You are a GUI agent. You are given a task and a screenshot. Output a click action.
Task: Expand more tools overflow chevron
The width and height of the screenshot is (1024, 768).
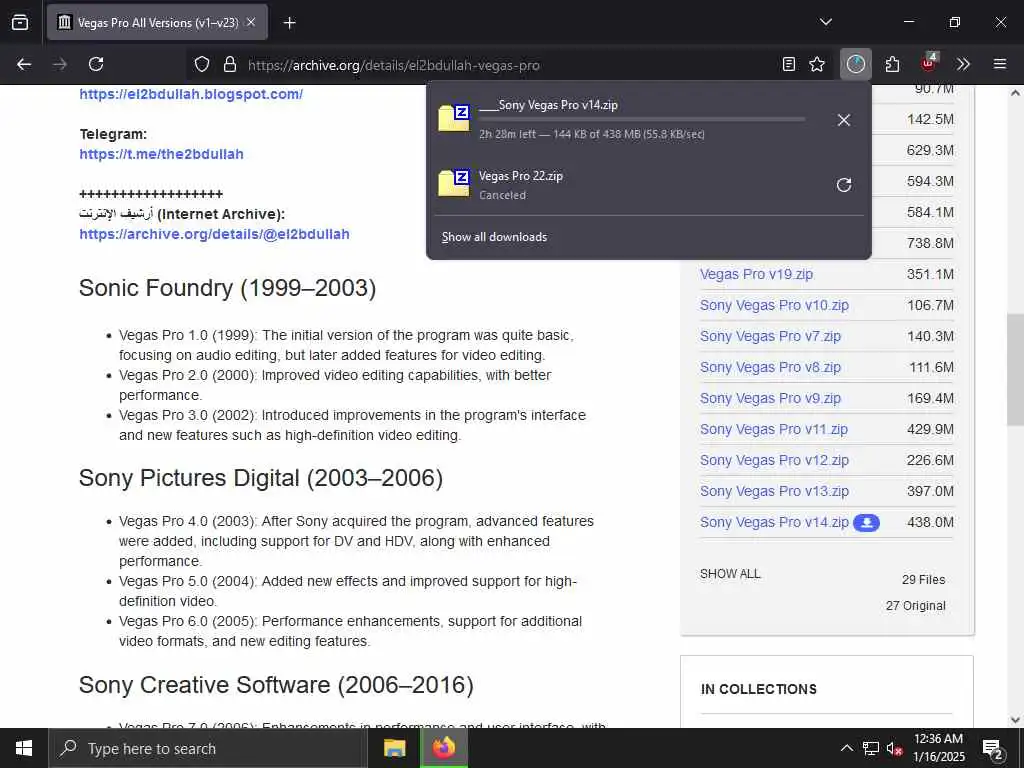(x=963, y=64)
